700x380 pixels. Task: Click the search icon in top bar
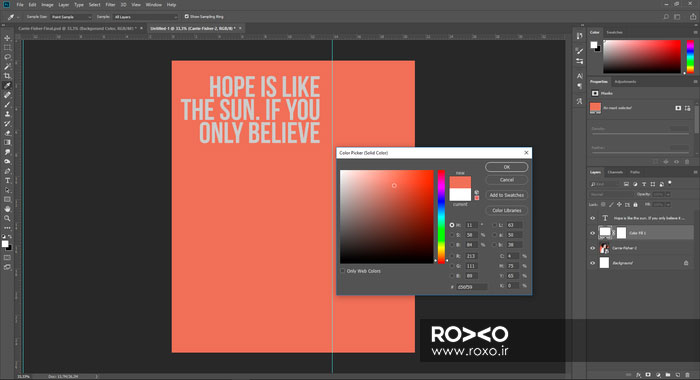(x=666, y=17)
